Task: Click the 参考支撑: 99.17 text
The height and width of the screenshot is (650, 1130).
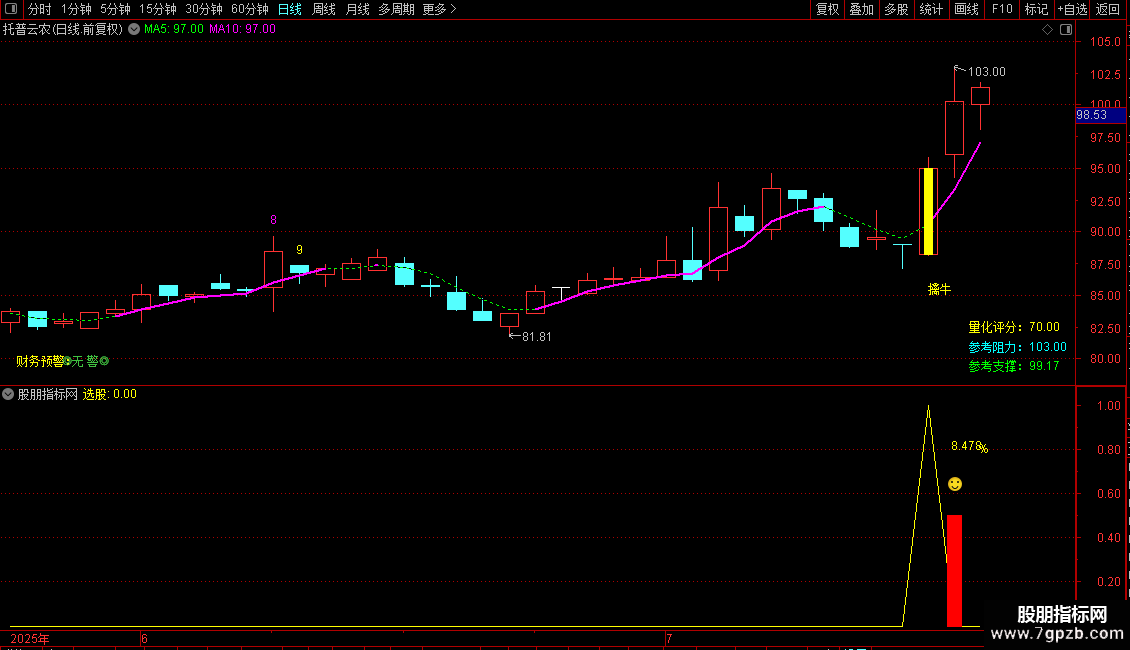Action: point(1013,366)
